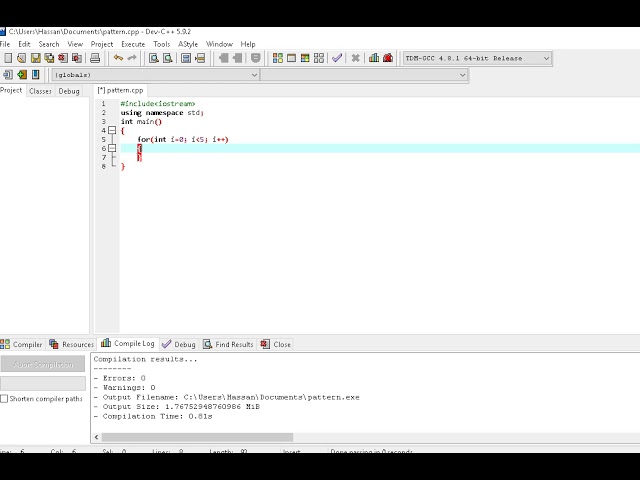Collapse the code fold at line 6
Image resolution: width=640 pixels, height=480 pixels.
(x=112, y=149)
